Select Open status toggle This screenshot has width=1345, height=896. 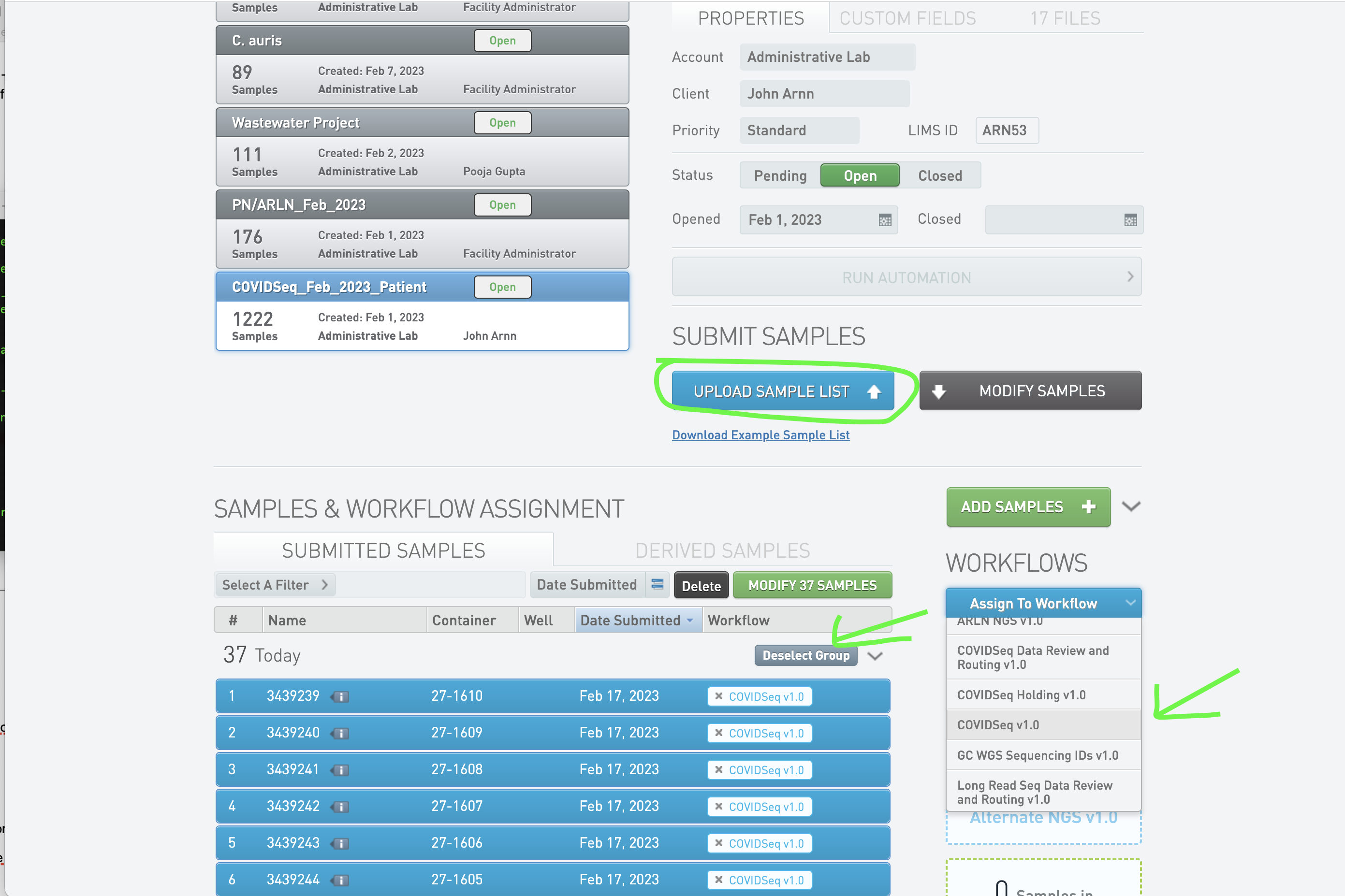(859, 175)
